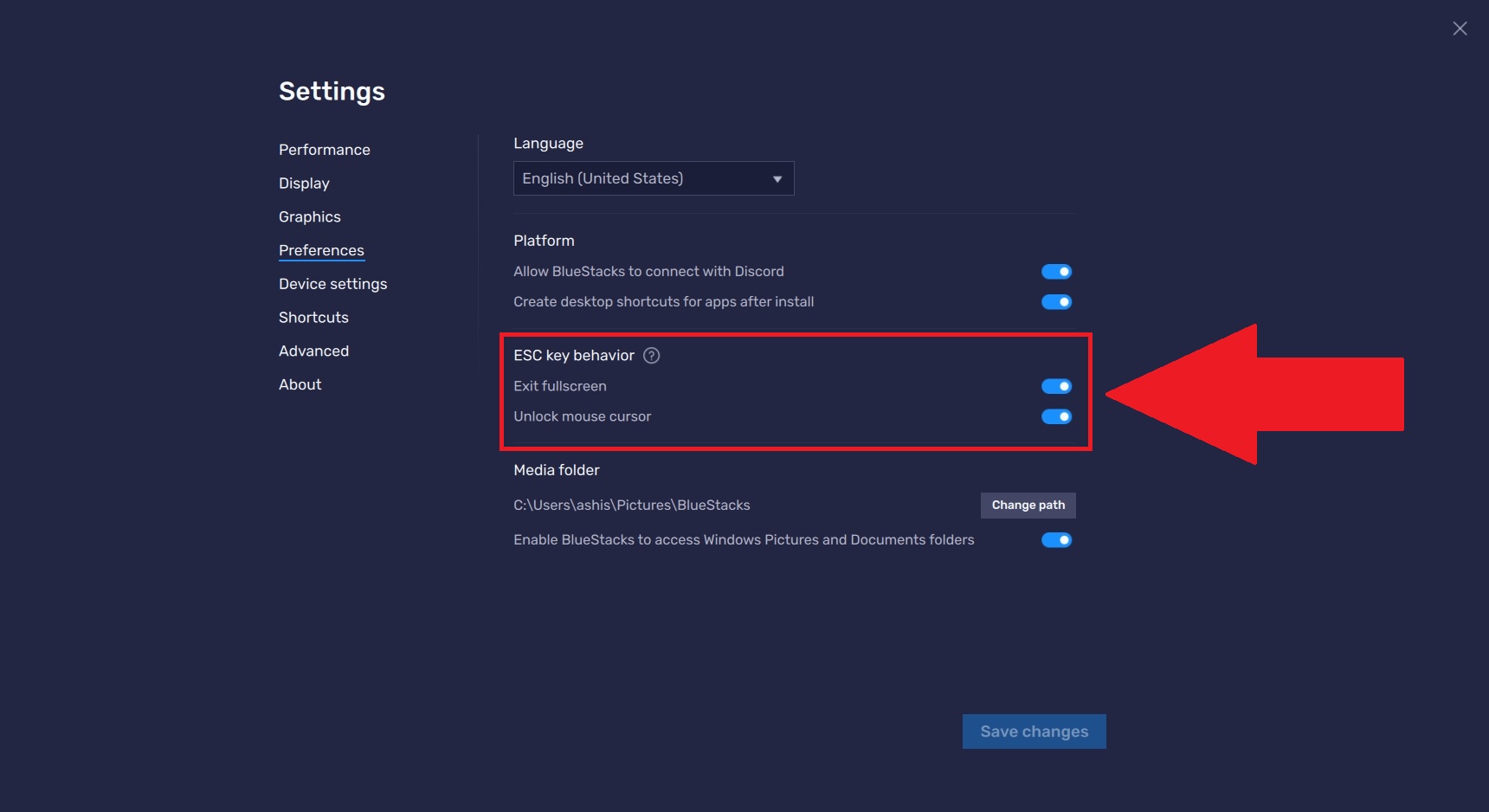
Task: Open Device settings section
Action: pyautogui.click(x=332, y=284)
